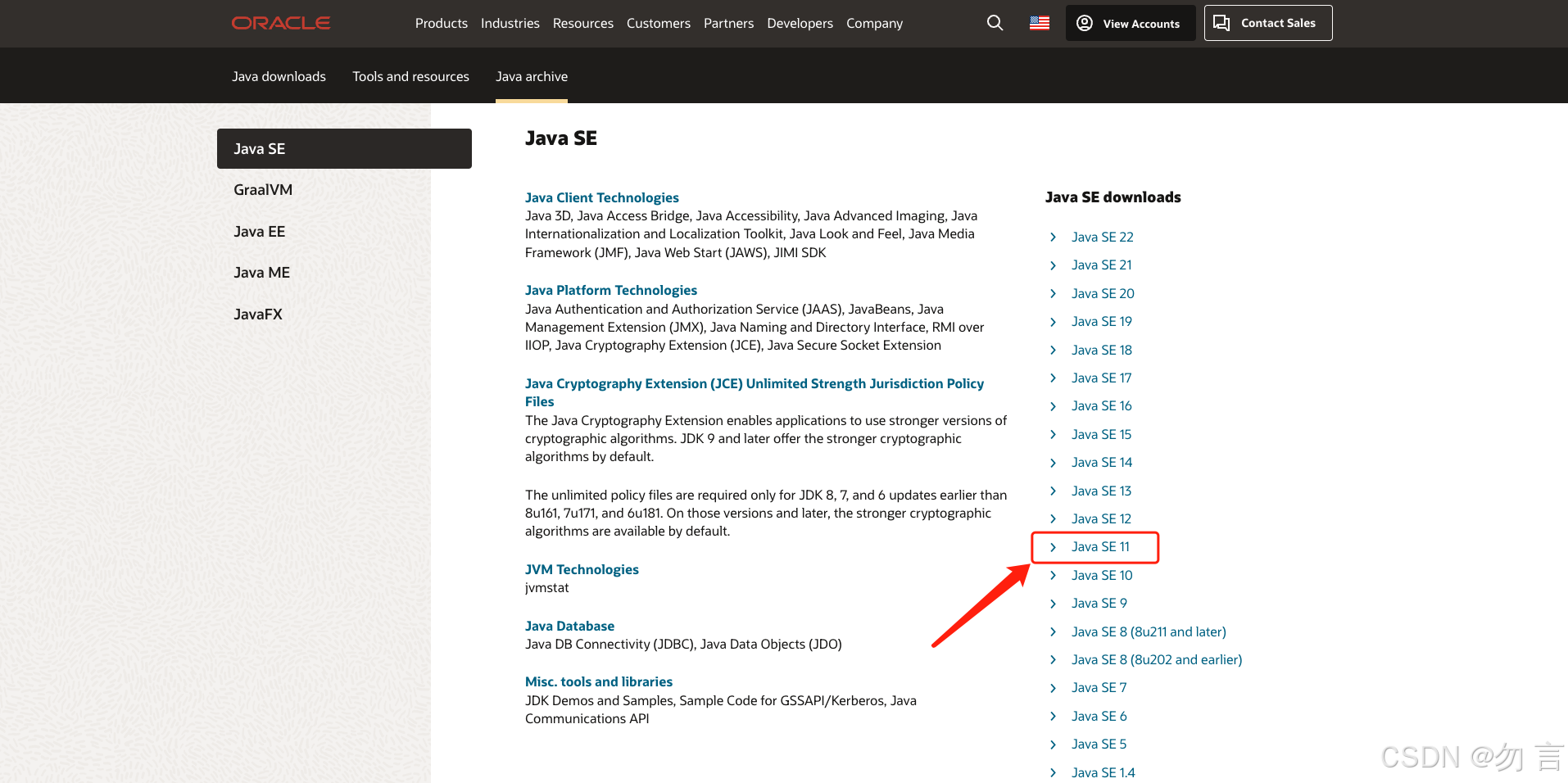Image resolution: width=1568 pixels, height=783 pixels.
Task: Open the Java SE 16 download link
Action: [x=1101, y=405]
